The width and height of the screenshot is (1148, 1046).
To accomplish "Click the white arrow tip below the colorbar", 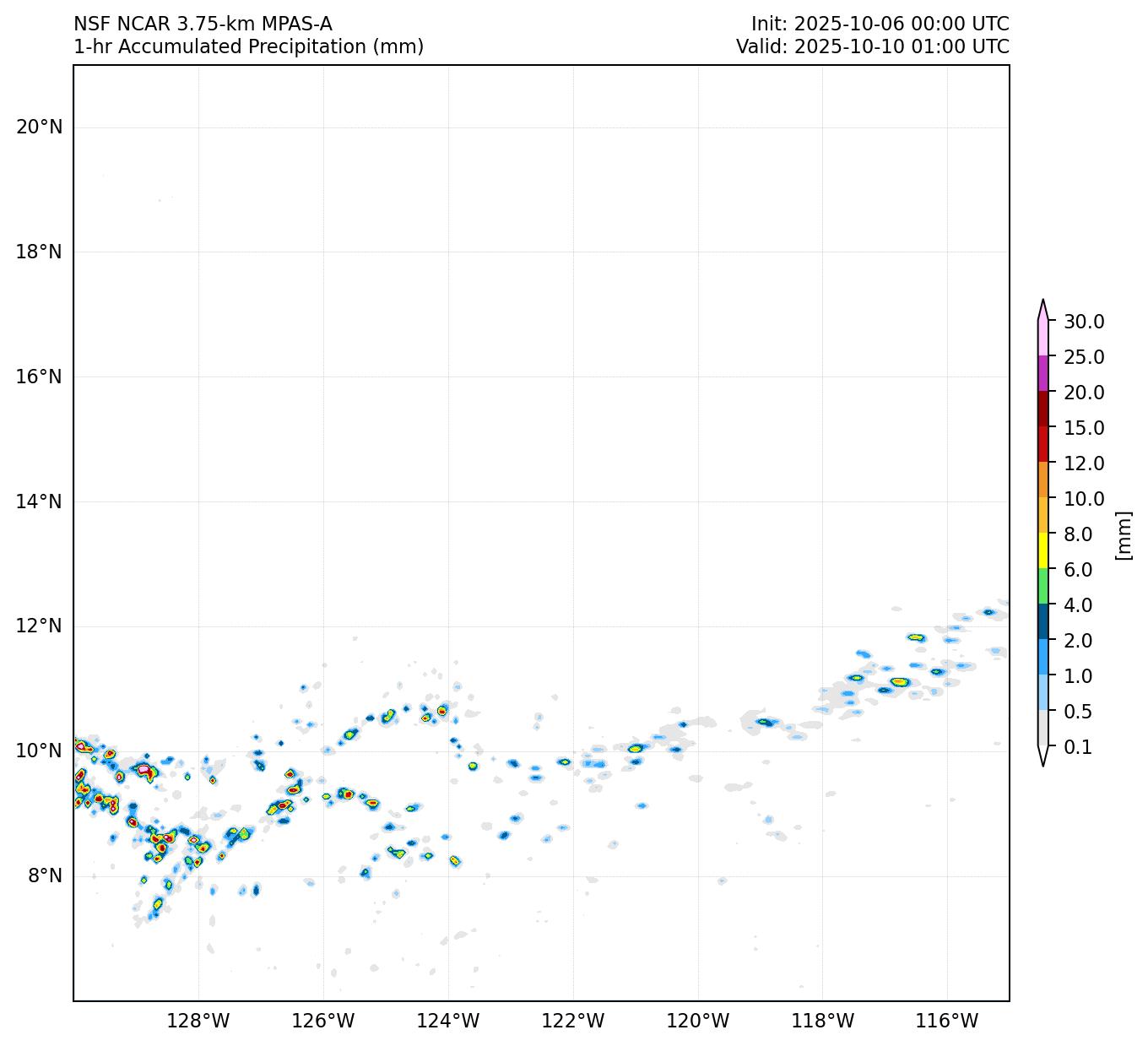I will pyautogui.click(x=1043, y=756).
